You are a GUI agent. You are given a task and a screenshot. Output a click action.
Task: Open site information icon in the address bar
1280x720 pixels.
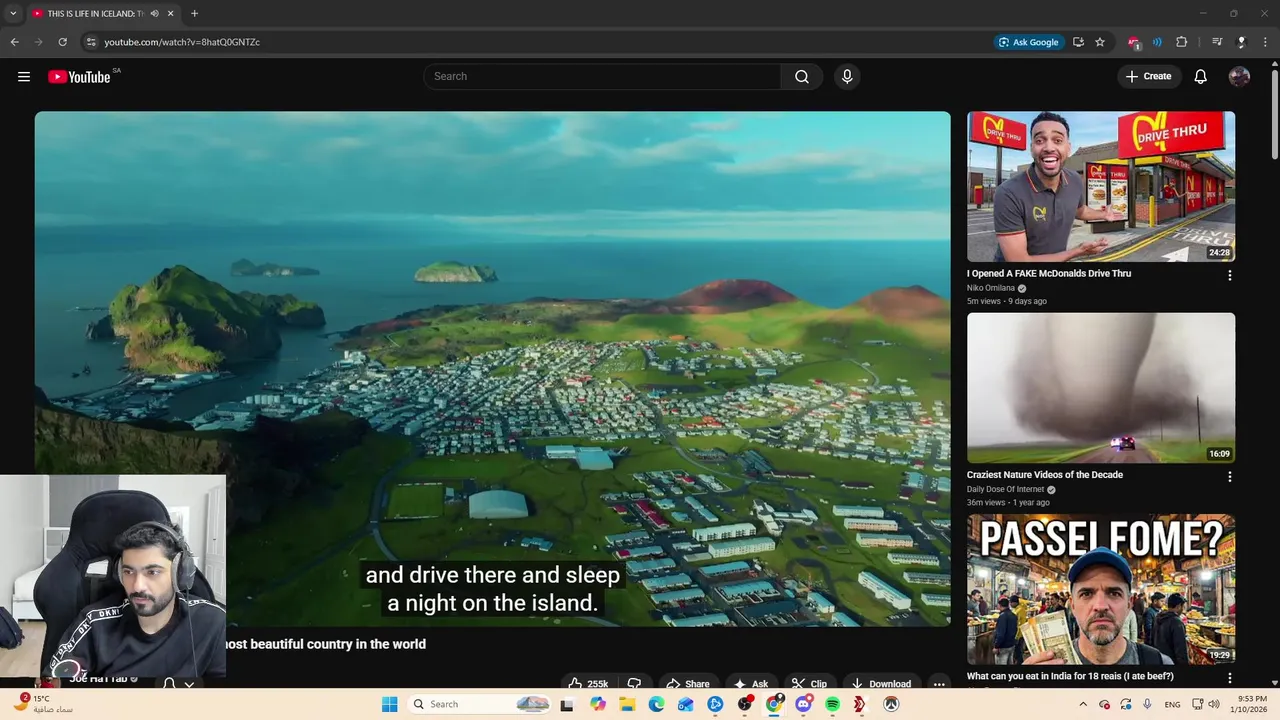coord(90,42)
